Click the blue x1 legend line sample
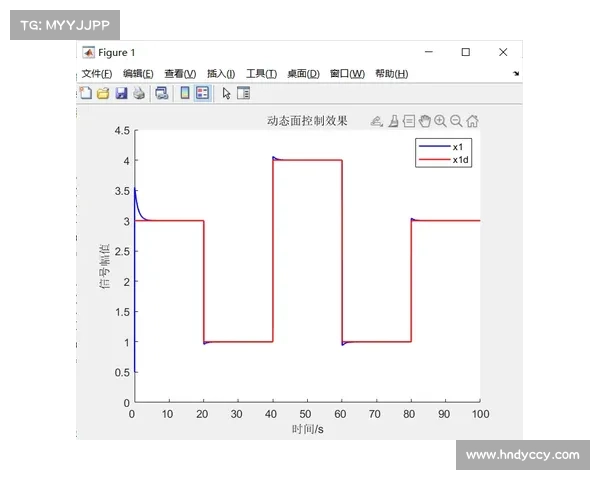600x480 pixels. [434, 147]
